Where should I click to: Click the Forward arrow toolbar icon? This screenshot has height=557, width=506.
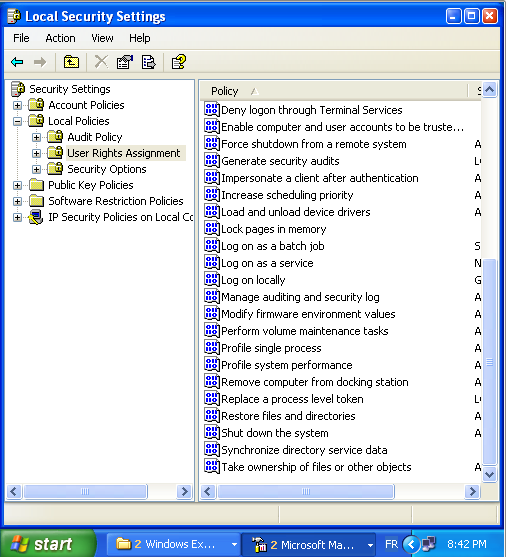[x=40, y=63]
